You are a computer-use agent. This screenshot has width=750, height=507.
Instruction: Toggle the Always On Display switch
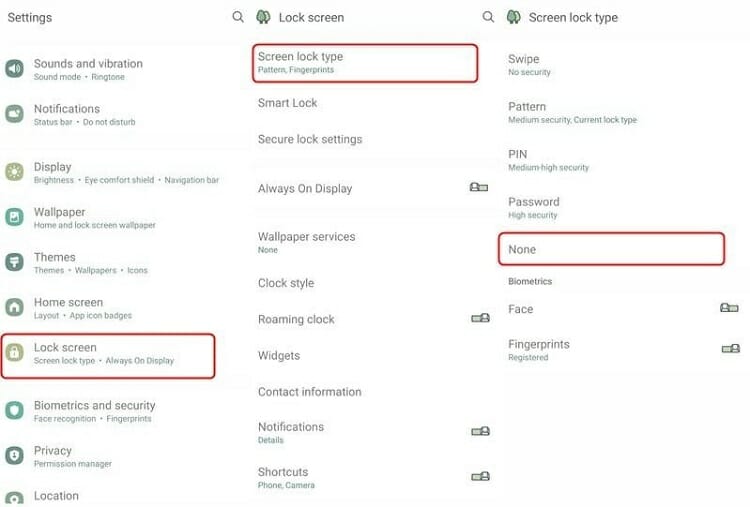coord(479,187)
